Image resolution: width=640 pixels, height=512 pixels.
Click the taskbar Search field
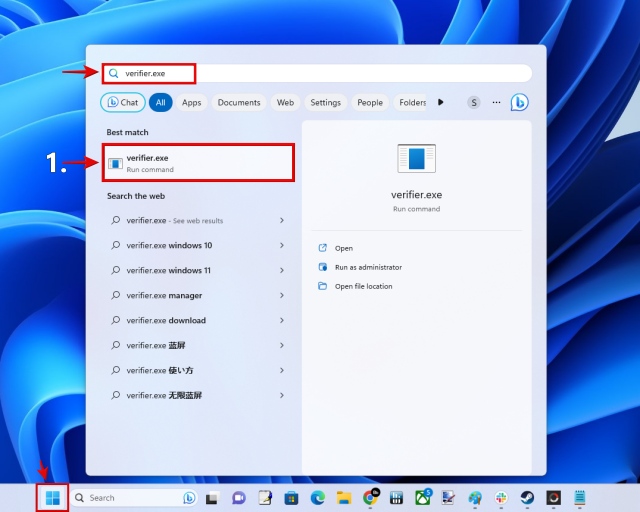tap(133, 498)
